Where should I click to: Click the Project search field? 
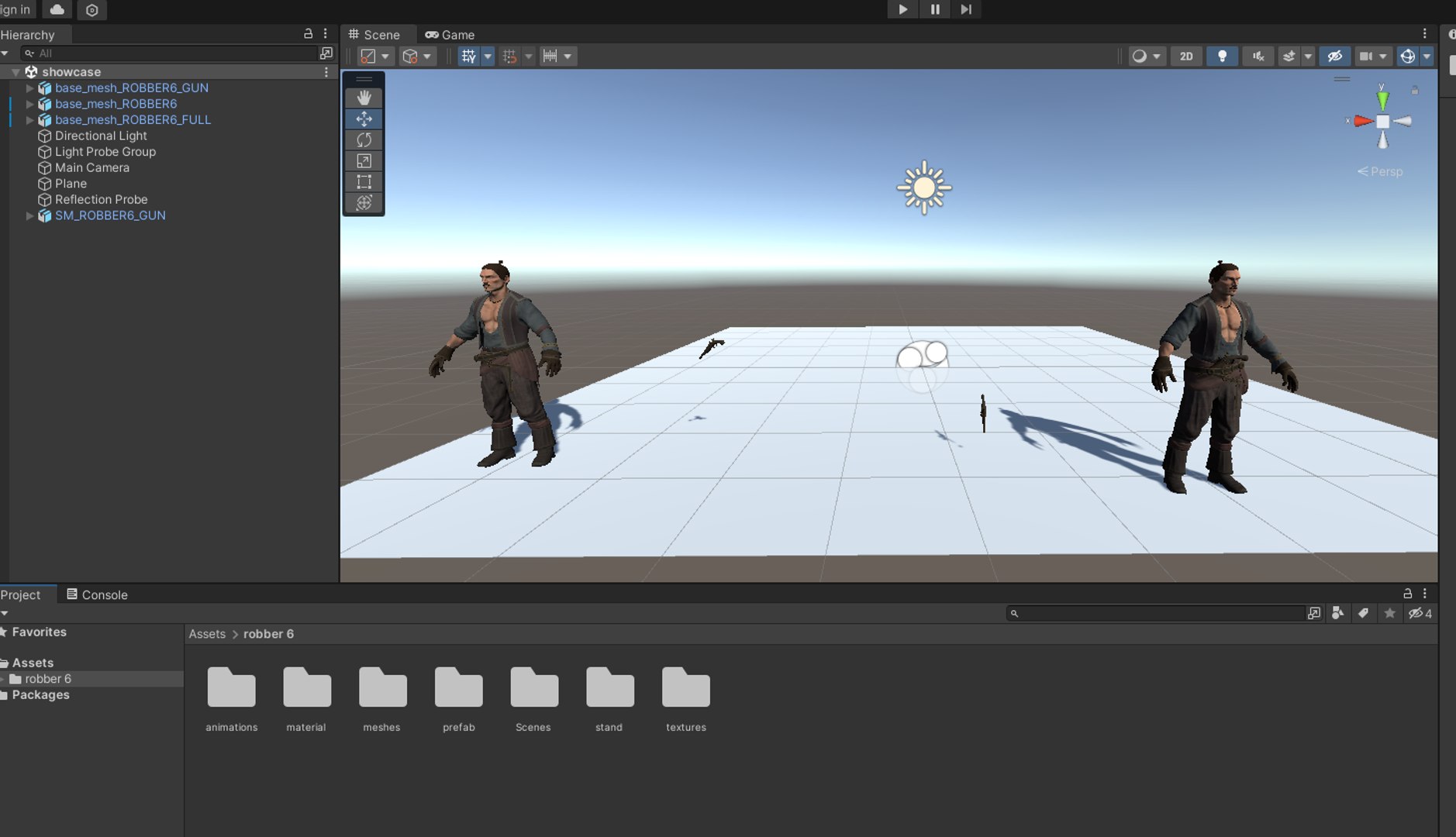[1156, 613]
